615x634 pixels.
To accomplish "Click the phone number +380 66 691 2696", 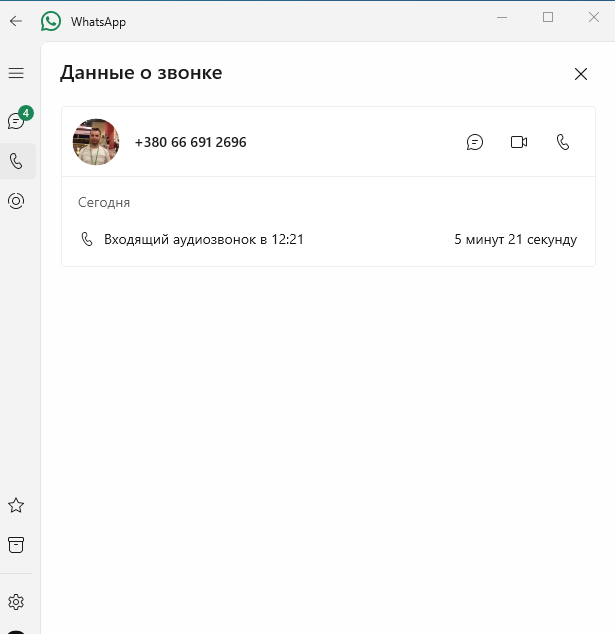I will pyautogui.click(x=190, y=142).
